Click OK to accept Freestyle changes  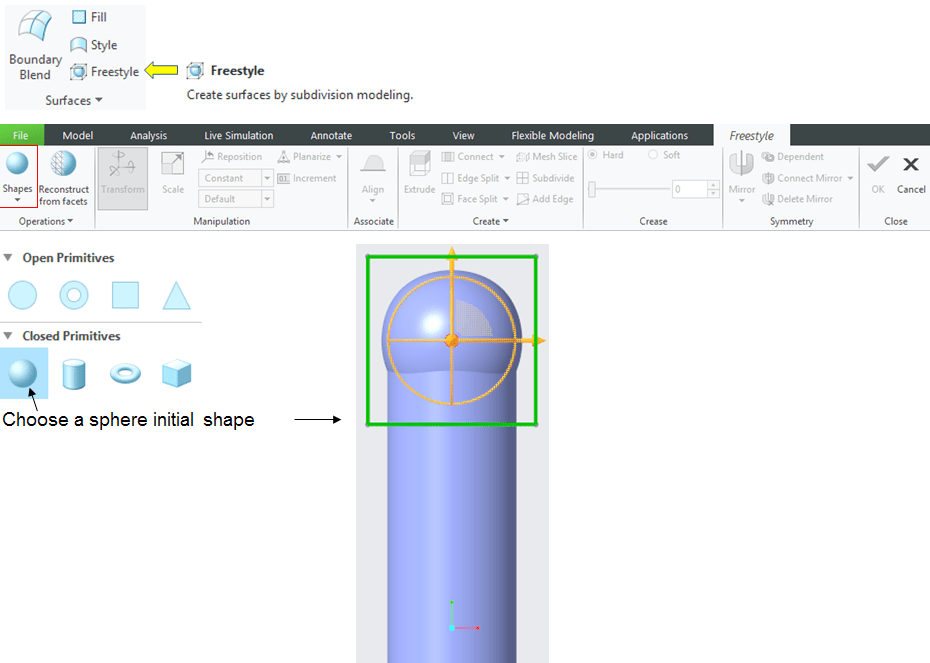click(x=878, y=173)
